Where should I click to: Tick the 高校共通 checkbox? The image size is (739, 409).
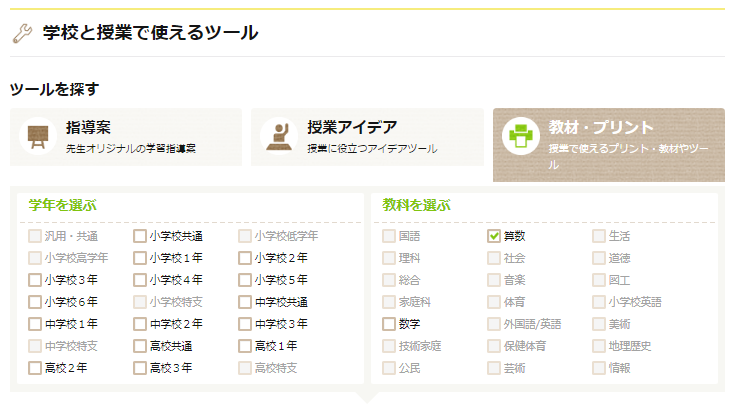coord(140,346)
